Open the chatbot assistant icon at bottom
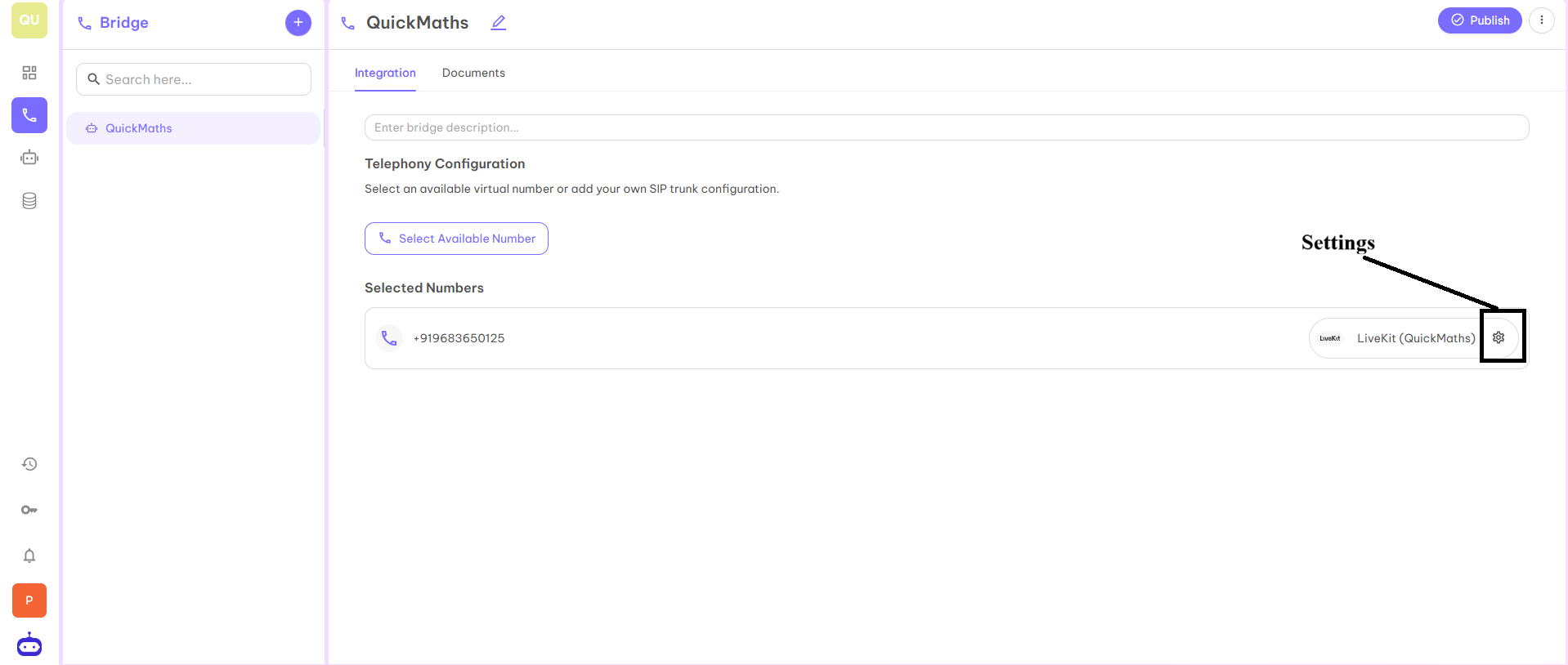Image resolution: width=1568 pixels, height=665 pixels. click(x=29, y=645)
